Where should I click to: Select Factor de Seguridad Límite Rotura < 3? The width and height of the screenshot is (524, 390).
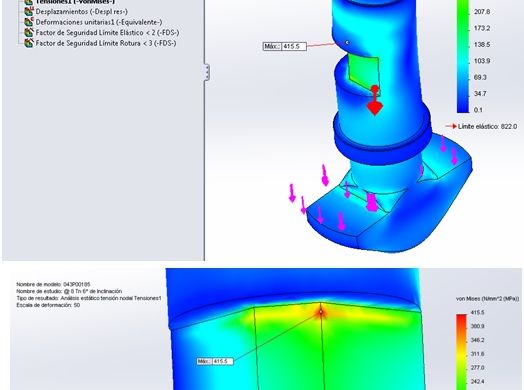click(x=106, y=43)
